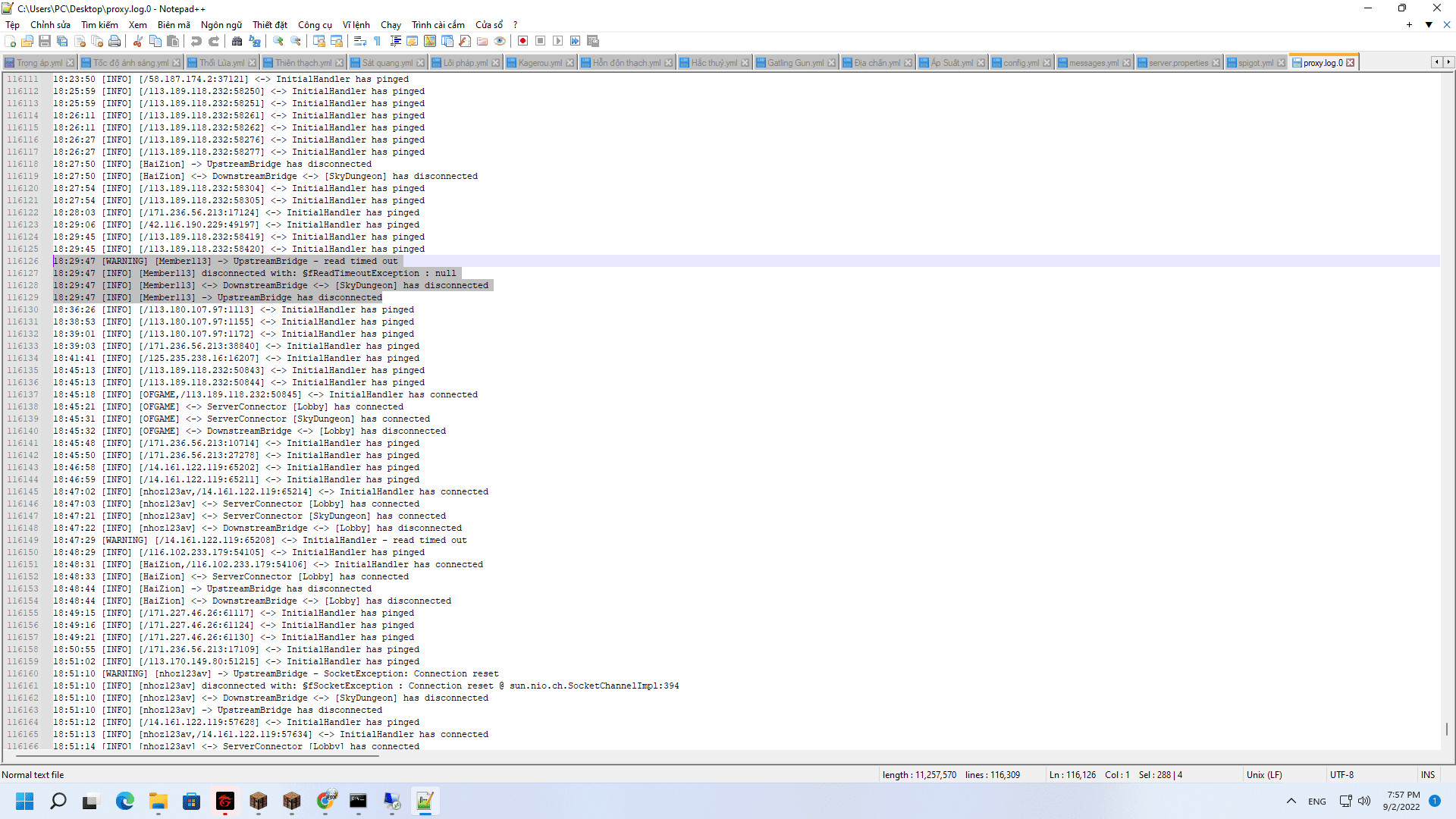Switch to the config.yml tab
This screenshot has height=819, width=1456.
tap(1020, 63)
